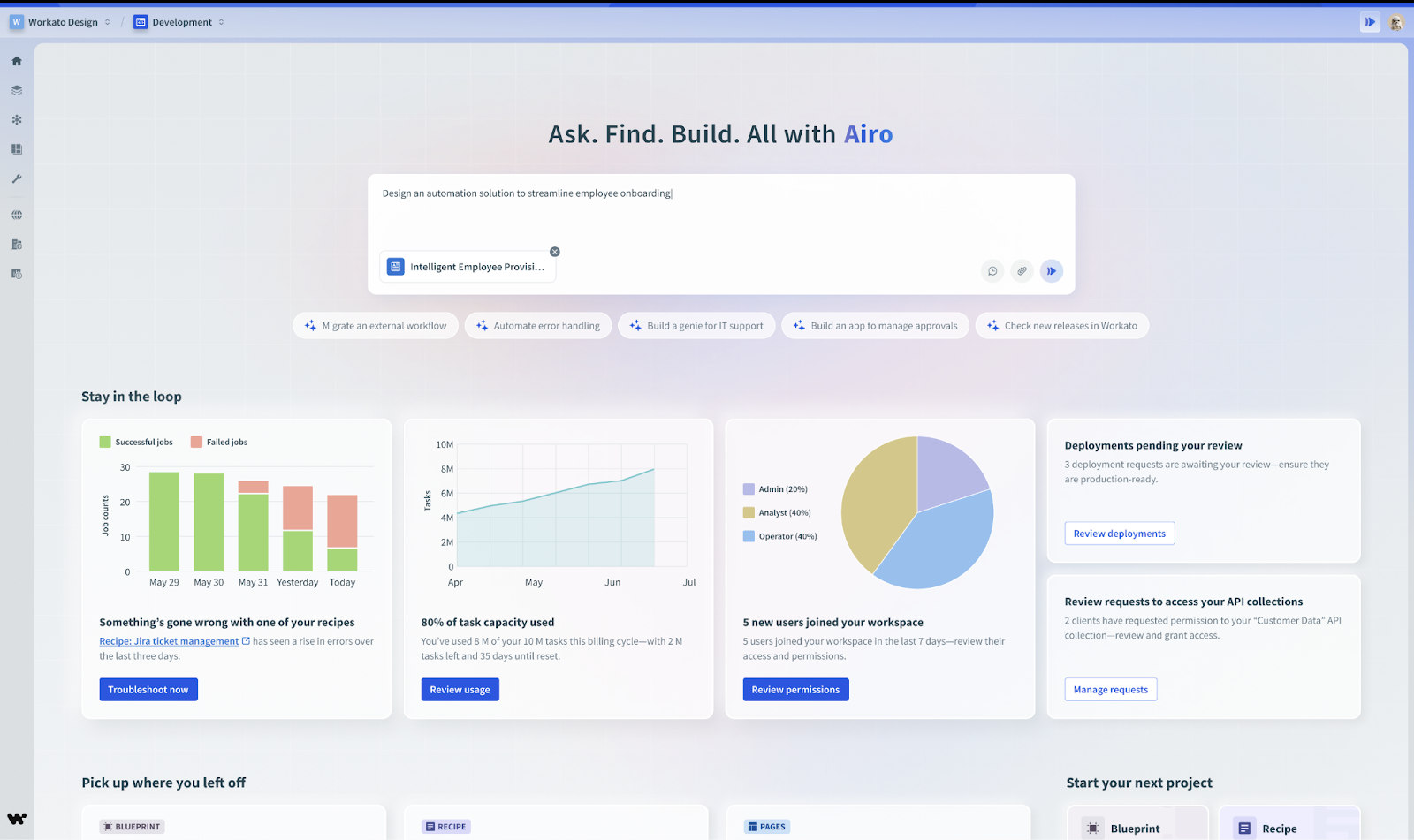Click the Blueprint card icon under Start your next project
This screenshot has height=840, width=1414.
click(x=1093, y=828)
